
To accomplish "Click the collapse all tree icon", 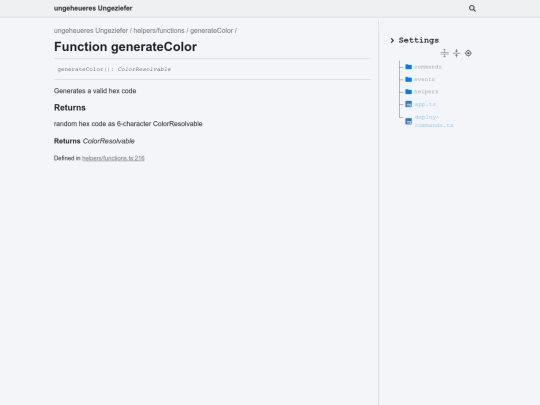I will [x=456, y=53].
